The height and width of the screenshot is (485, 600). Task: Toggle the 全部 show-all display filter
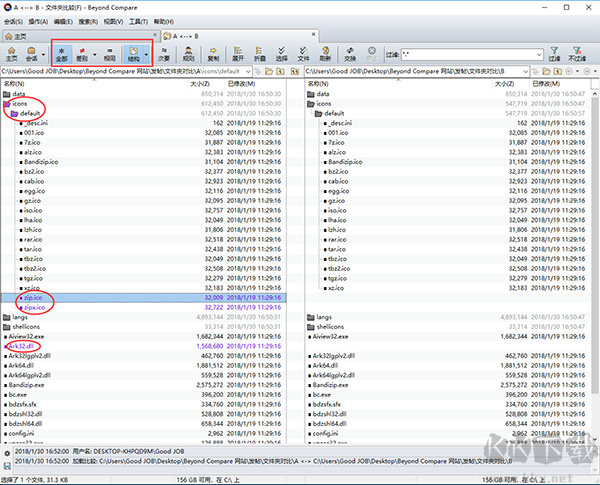pos(62,54)
